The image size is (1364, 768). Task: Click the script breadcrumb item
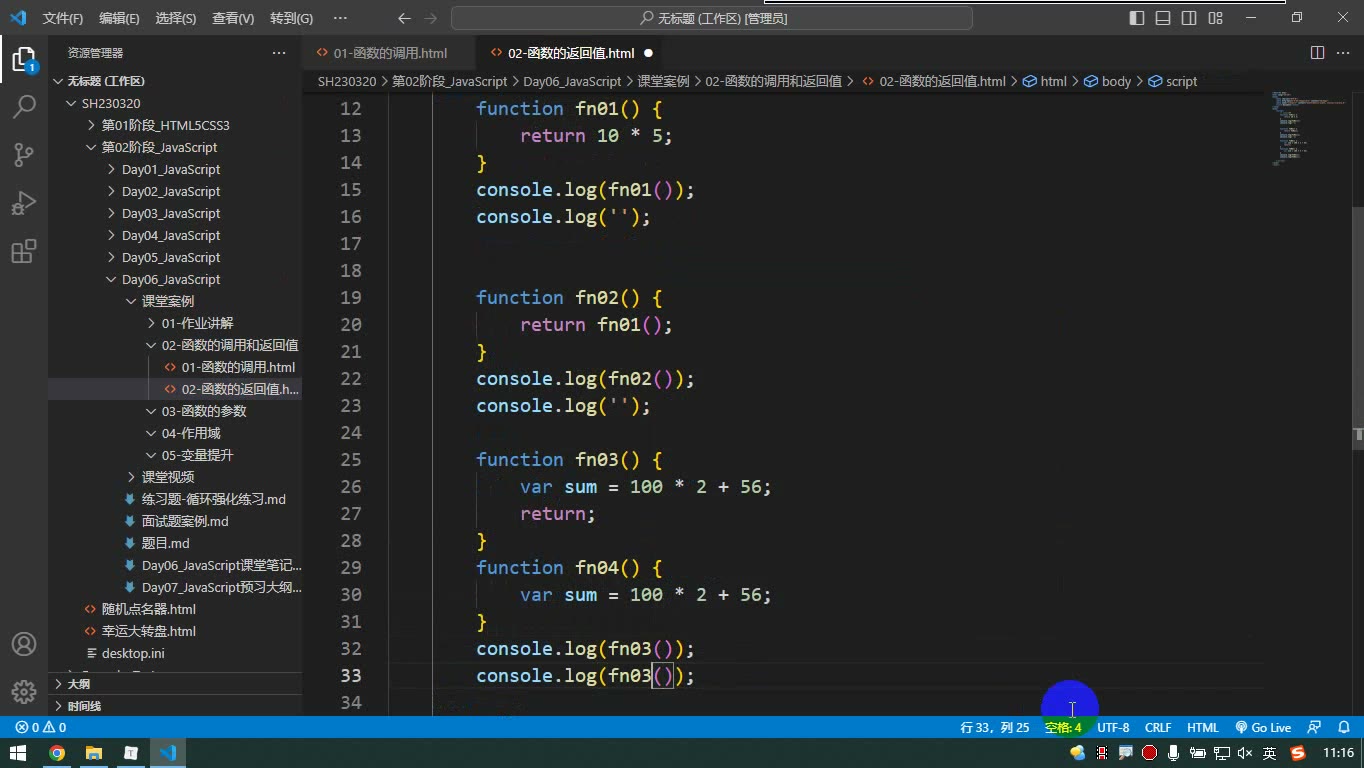[1173, 81]
